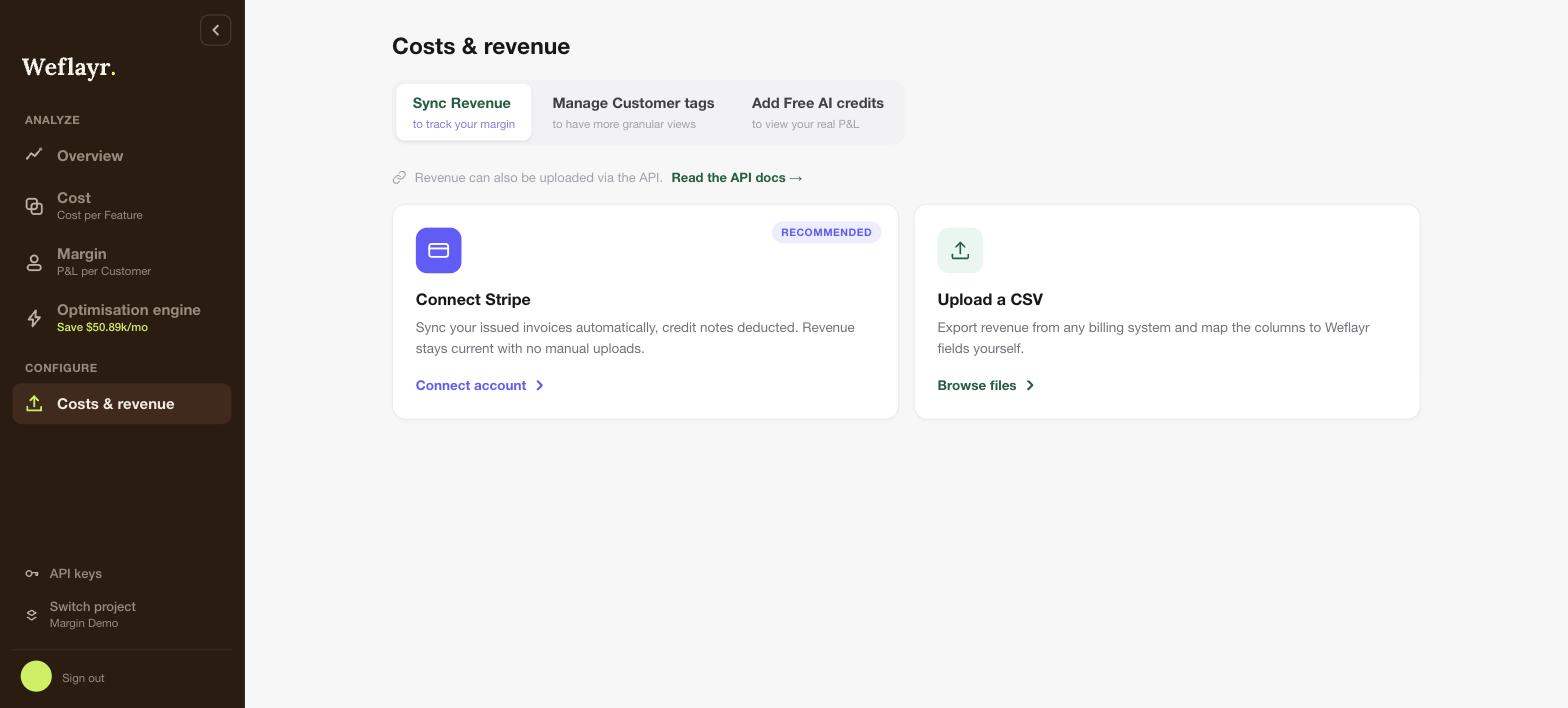
Task: Click the API keys key icon
Action: pos(32,574)
